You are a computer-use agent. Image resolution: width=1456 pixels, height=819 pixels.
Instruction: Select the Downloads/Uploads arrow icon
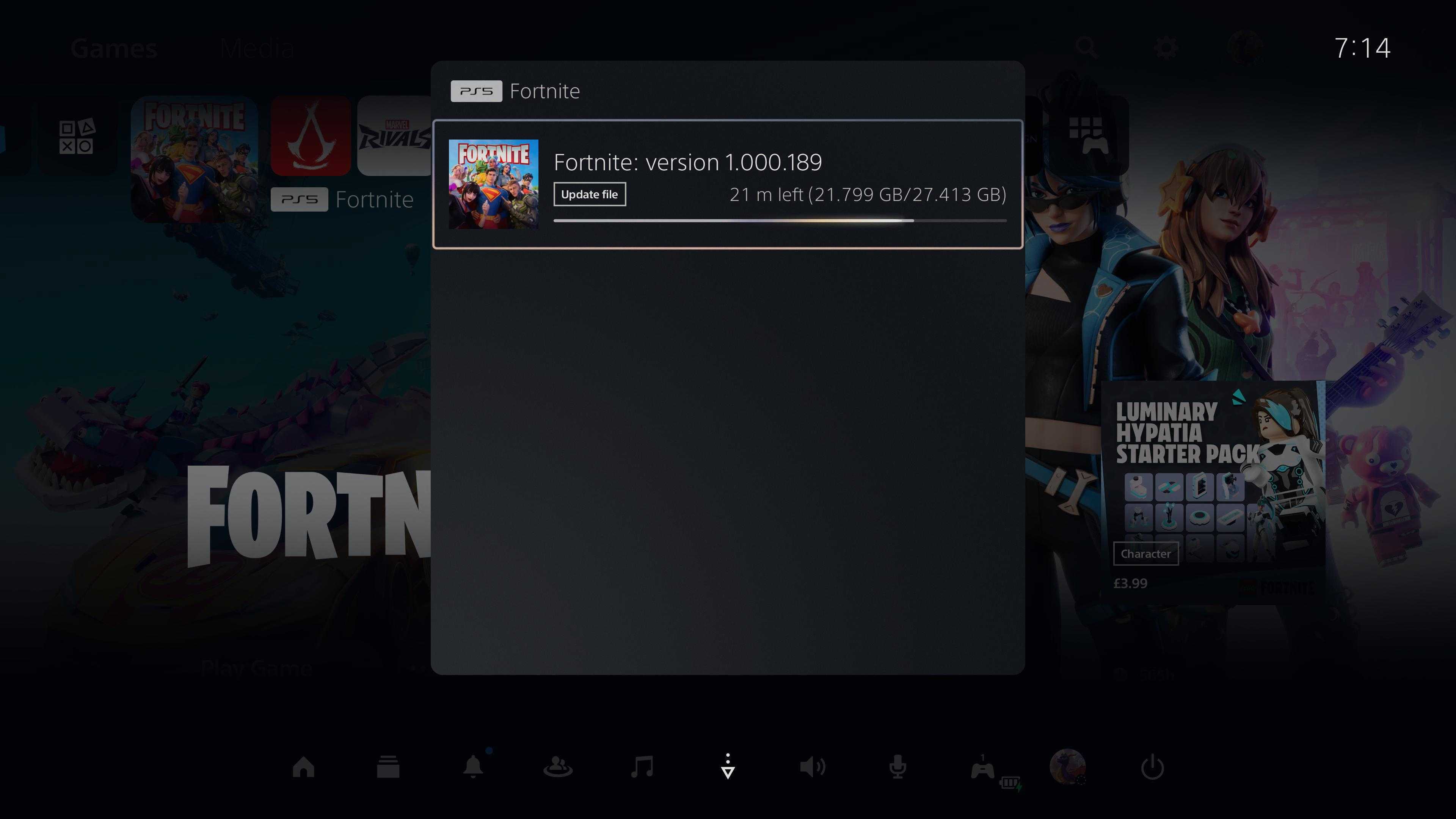click(728, 766)
